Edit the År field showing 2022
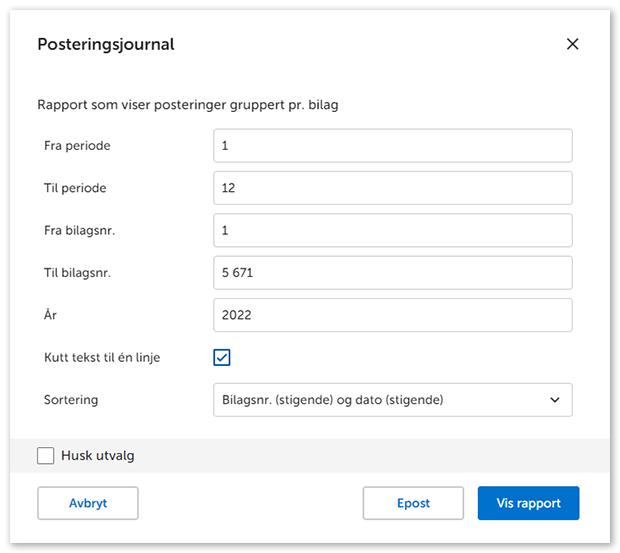 coord(392,315)
